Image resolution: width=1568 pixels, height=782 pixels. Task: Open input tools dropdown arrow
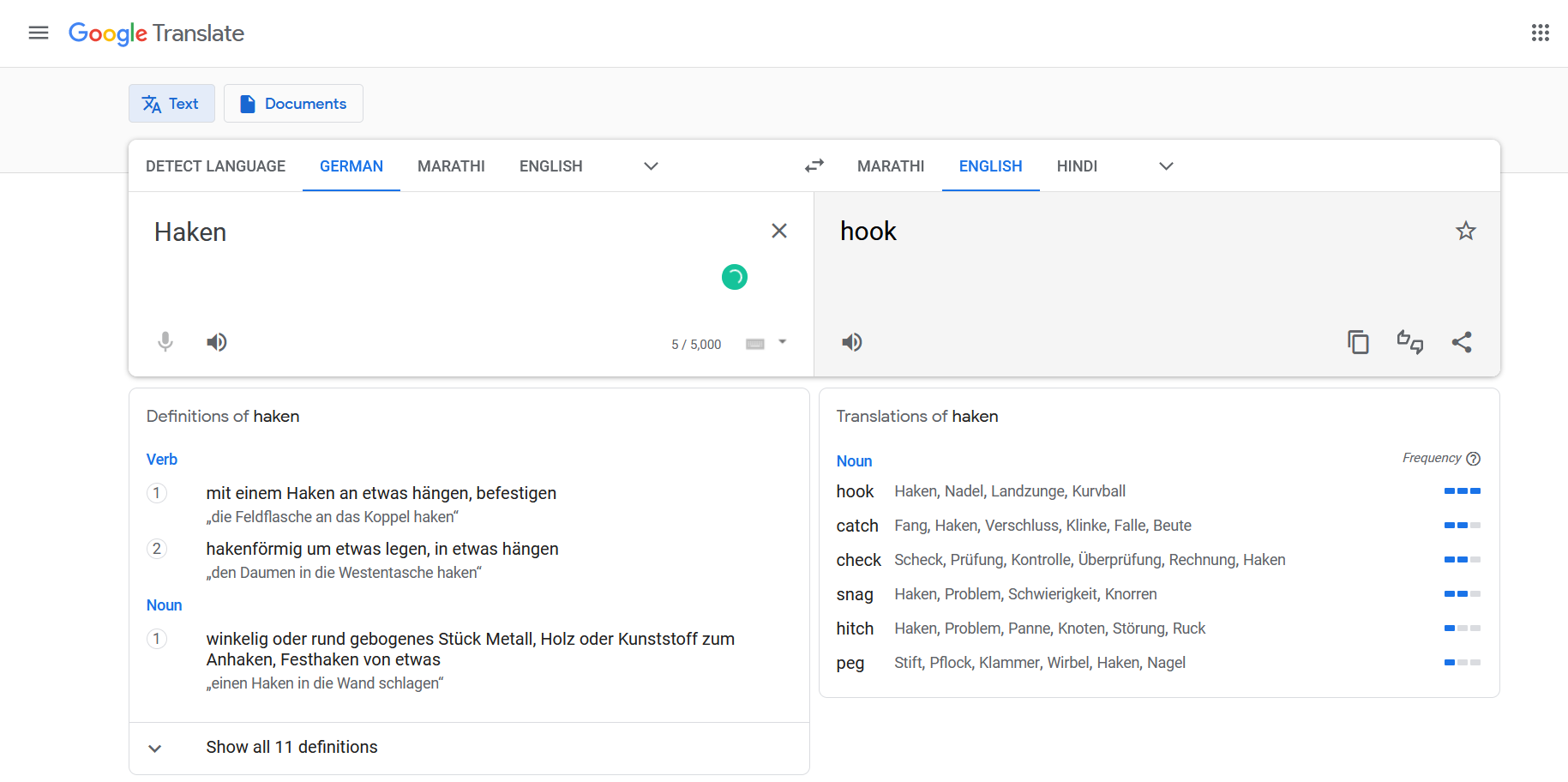click(x=782, y=342)
